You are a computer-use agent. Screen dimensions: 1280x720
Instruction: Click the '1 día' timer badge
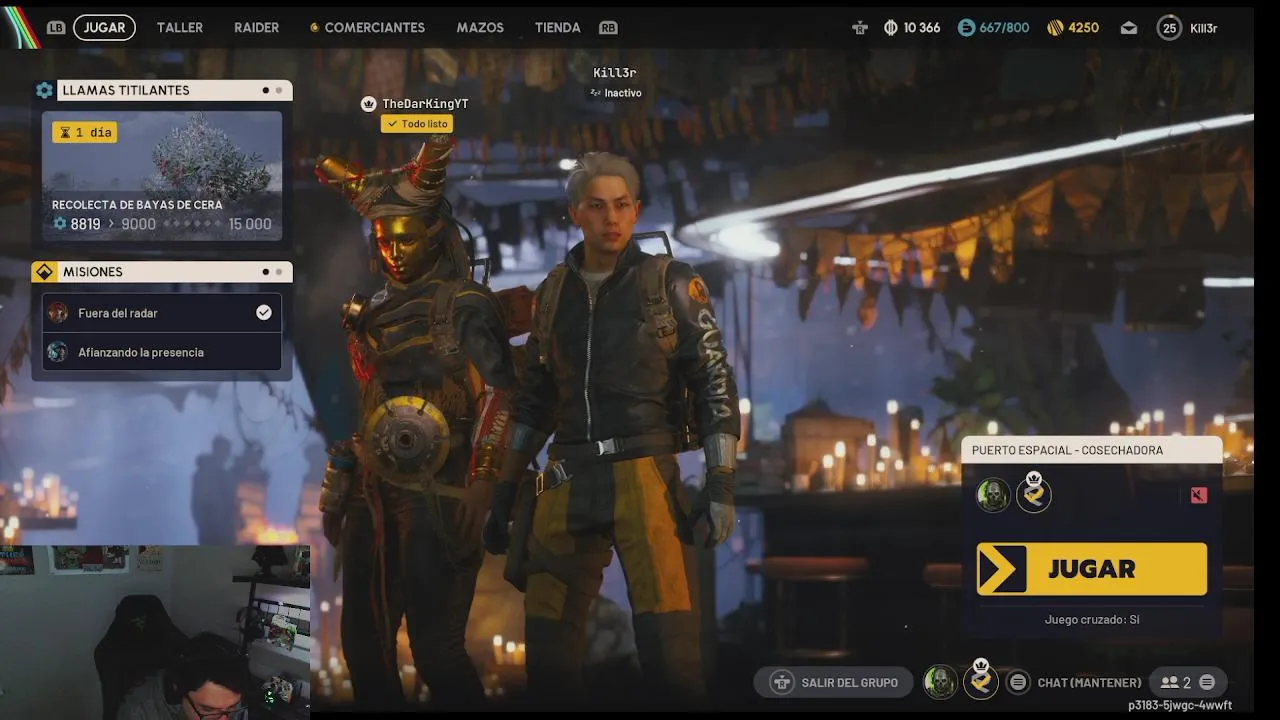(x=85, y=132)
